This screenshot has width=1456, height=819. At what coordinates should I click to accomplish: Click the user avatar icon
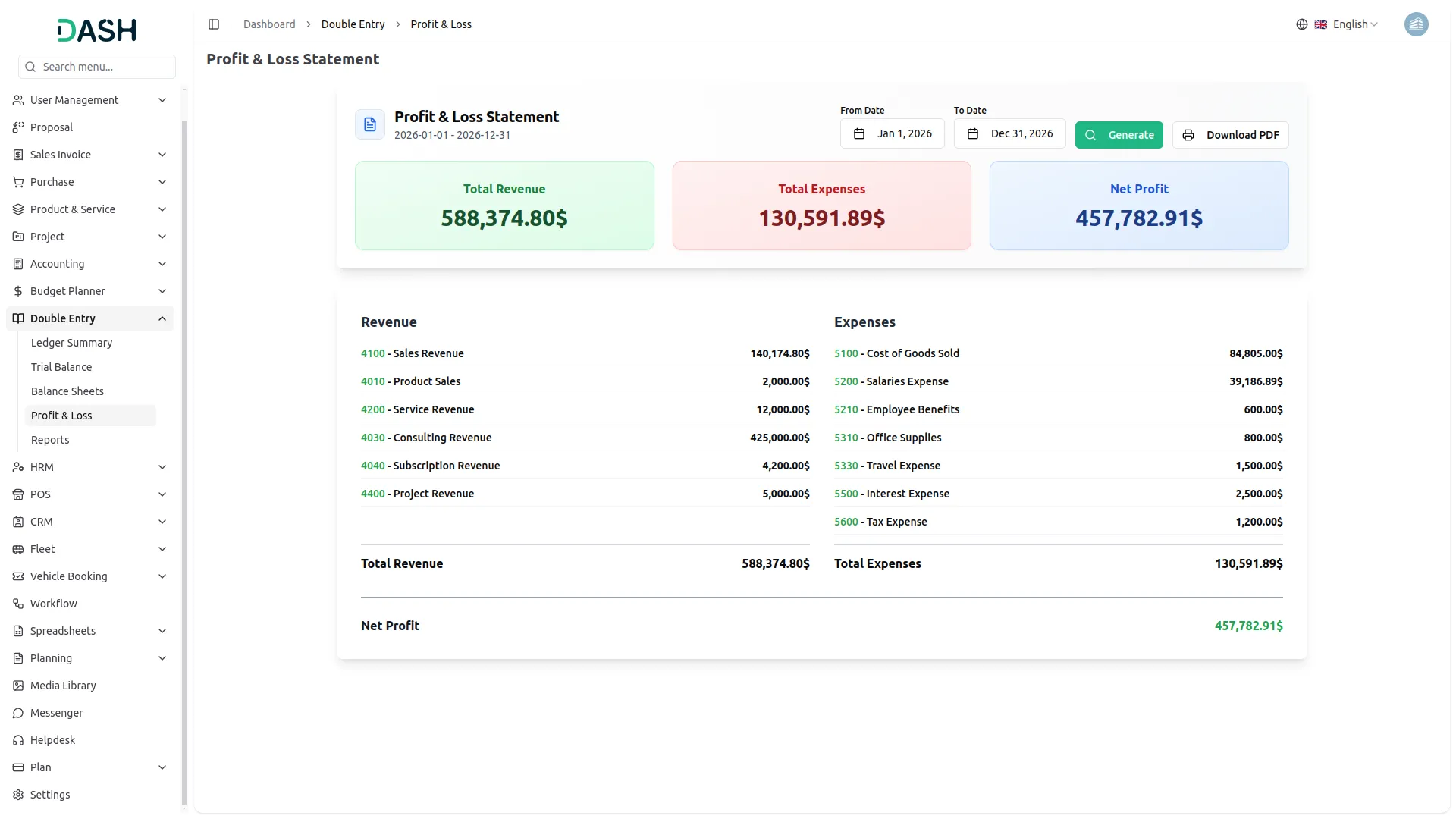(x=1416, y=24)
